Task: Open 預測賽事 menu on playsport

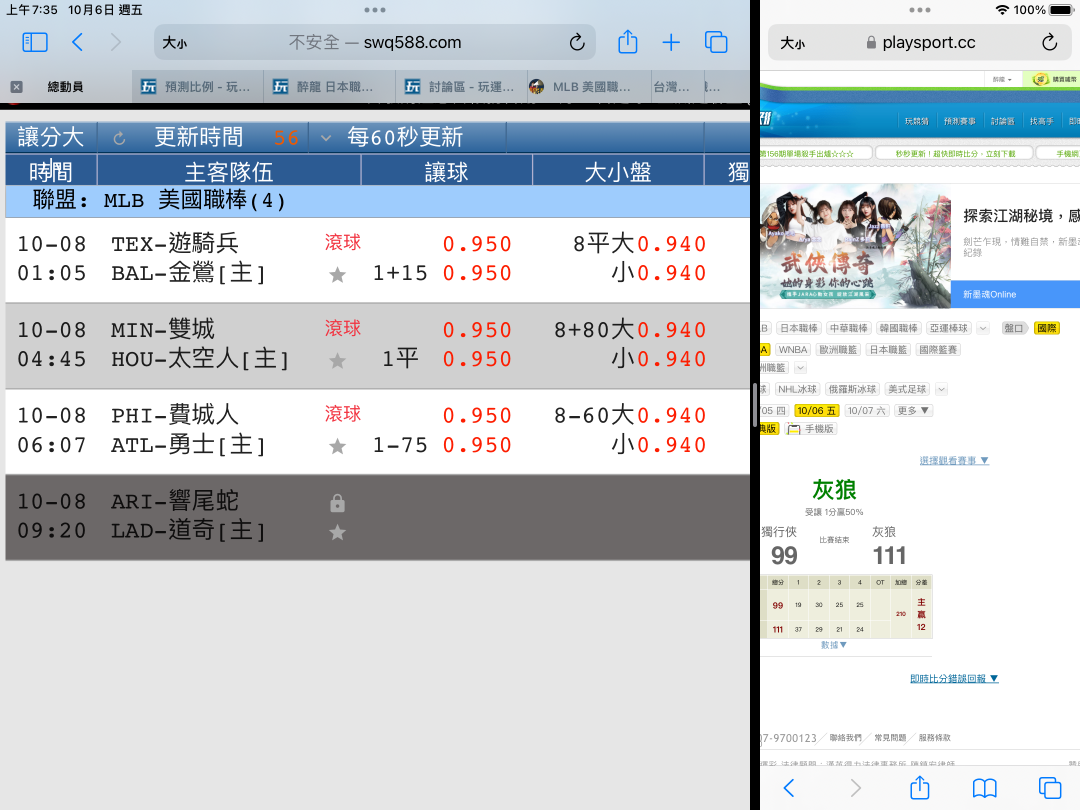Action: (959, 121)
